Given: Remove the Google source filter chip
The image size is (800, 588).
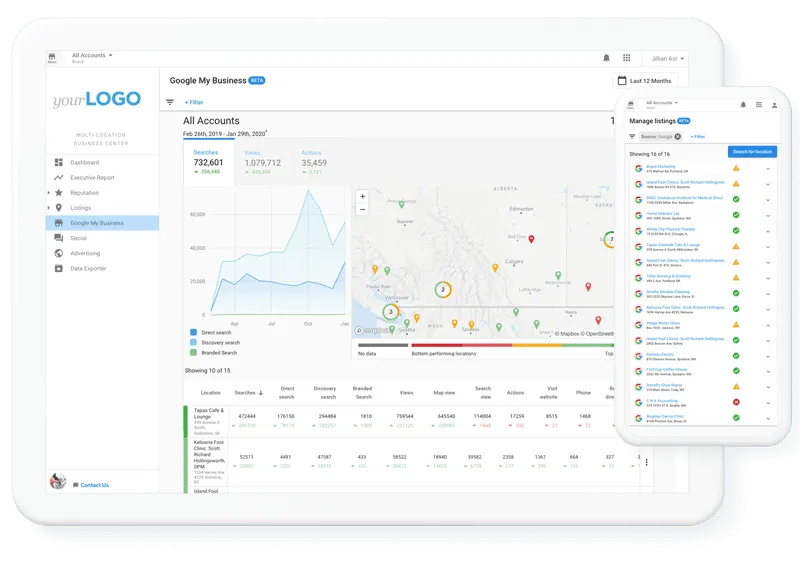Looking at the screenshot, I should 678,136.
